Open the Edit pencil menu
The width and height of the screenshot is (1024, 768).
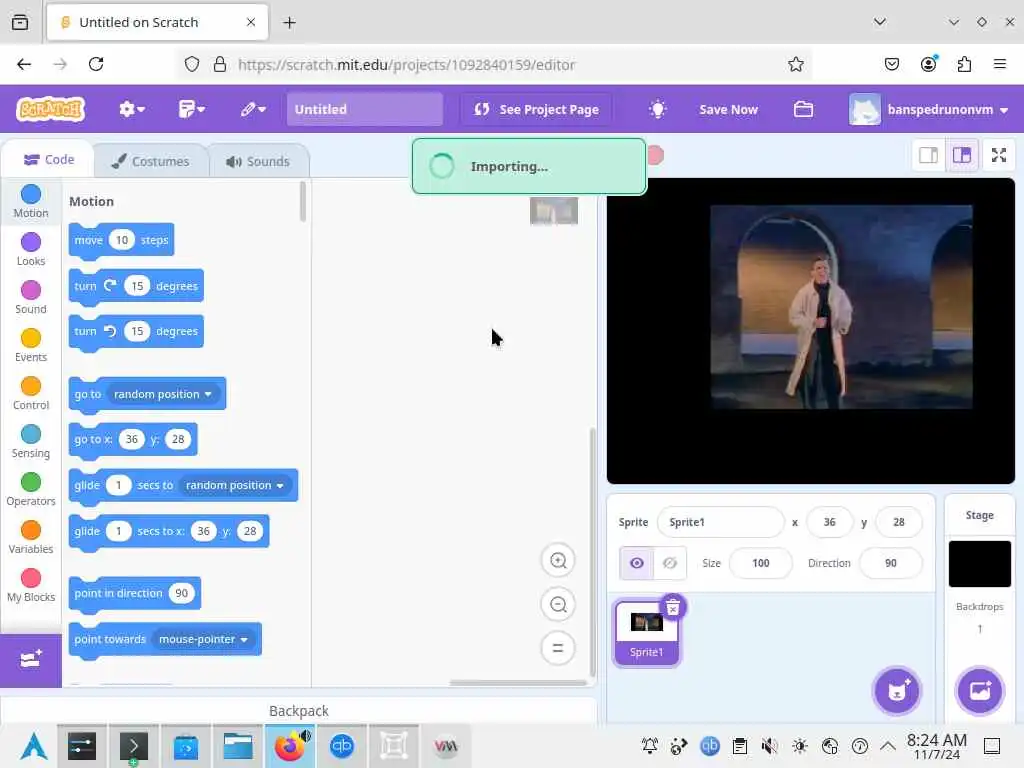(x=253, y=109)
